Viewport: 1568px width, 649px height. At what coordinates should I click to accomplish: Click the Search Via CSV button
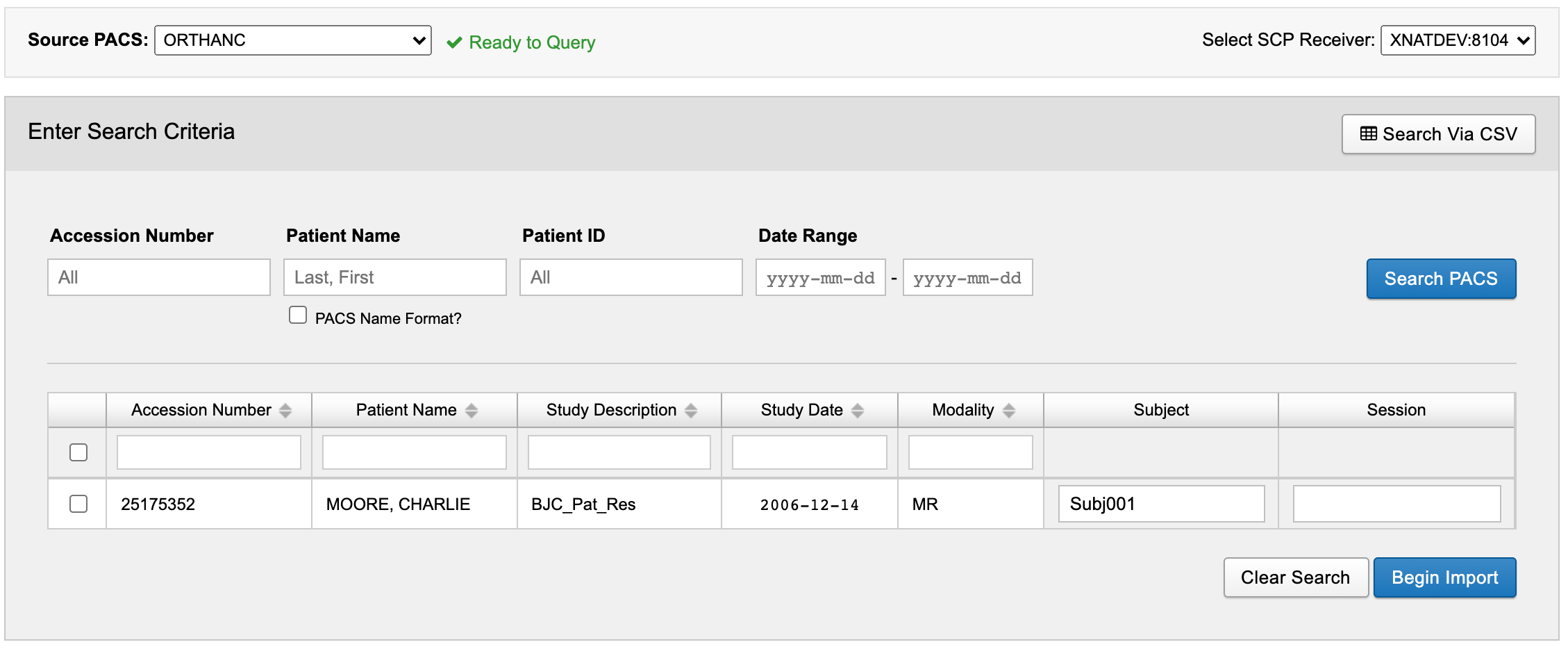pos(1438,134)
